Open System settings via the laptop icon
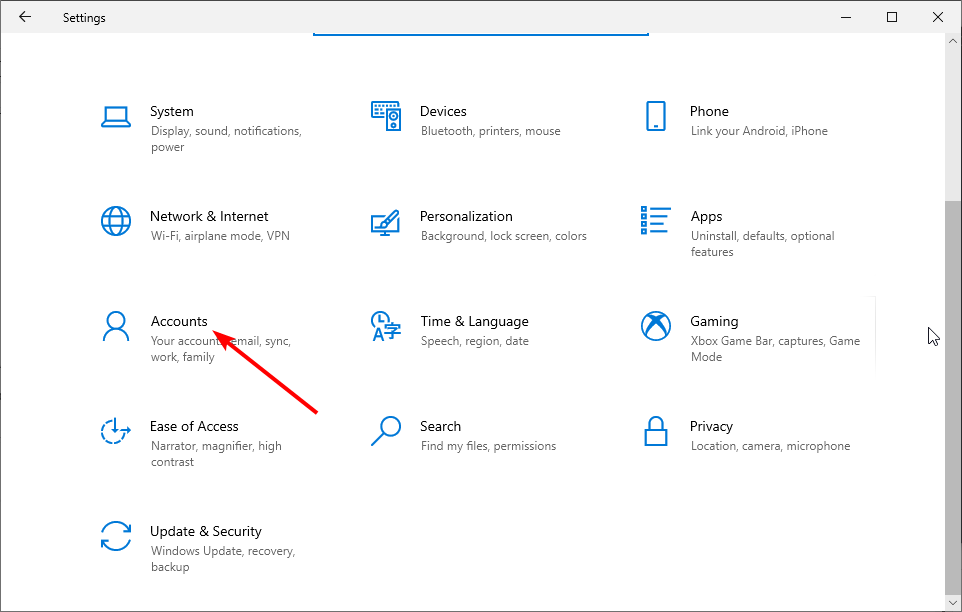The height and width of the screenshot is (612, 962). [x=116, y=116]
